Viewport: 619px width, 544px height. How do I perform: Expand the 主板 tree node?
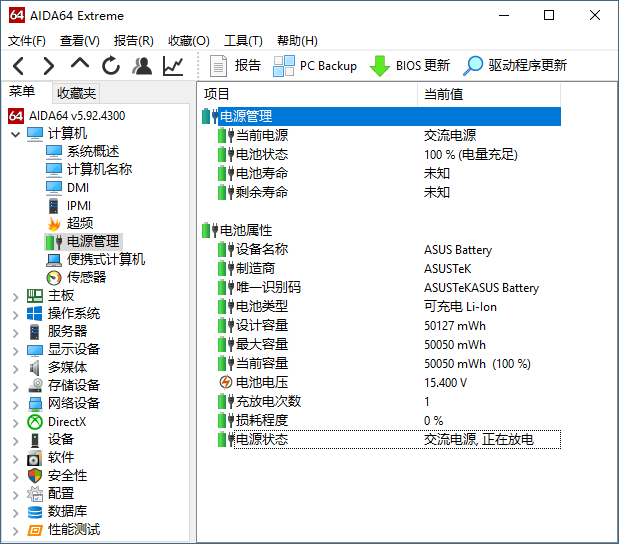[14, 296]
